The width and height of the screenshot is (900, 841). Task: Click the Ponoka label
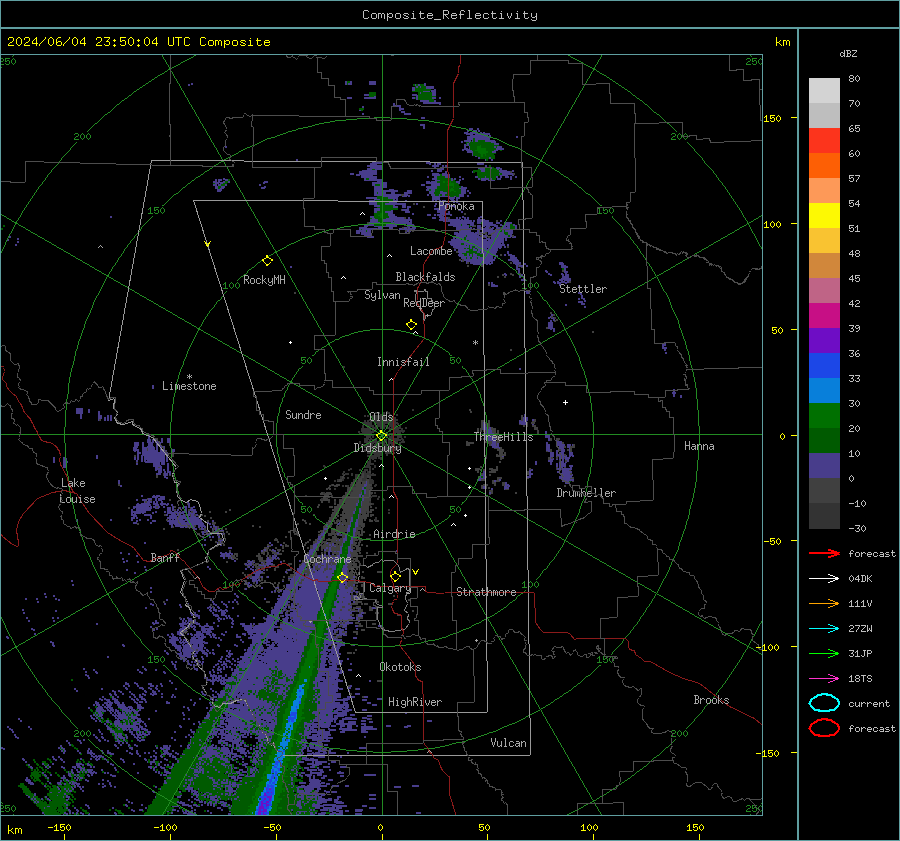(x=456, y=206)
